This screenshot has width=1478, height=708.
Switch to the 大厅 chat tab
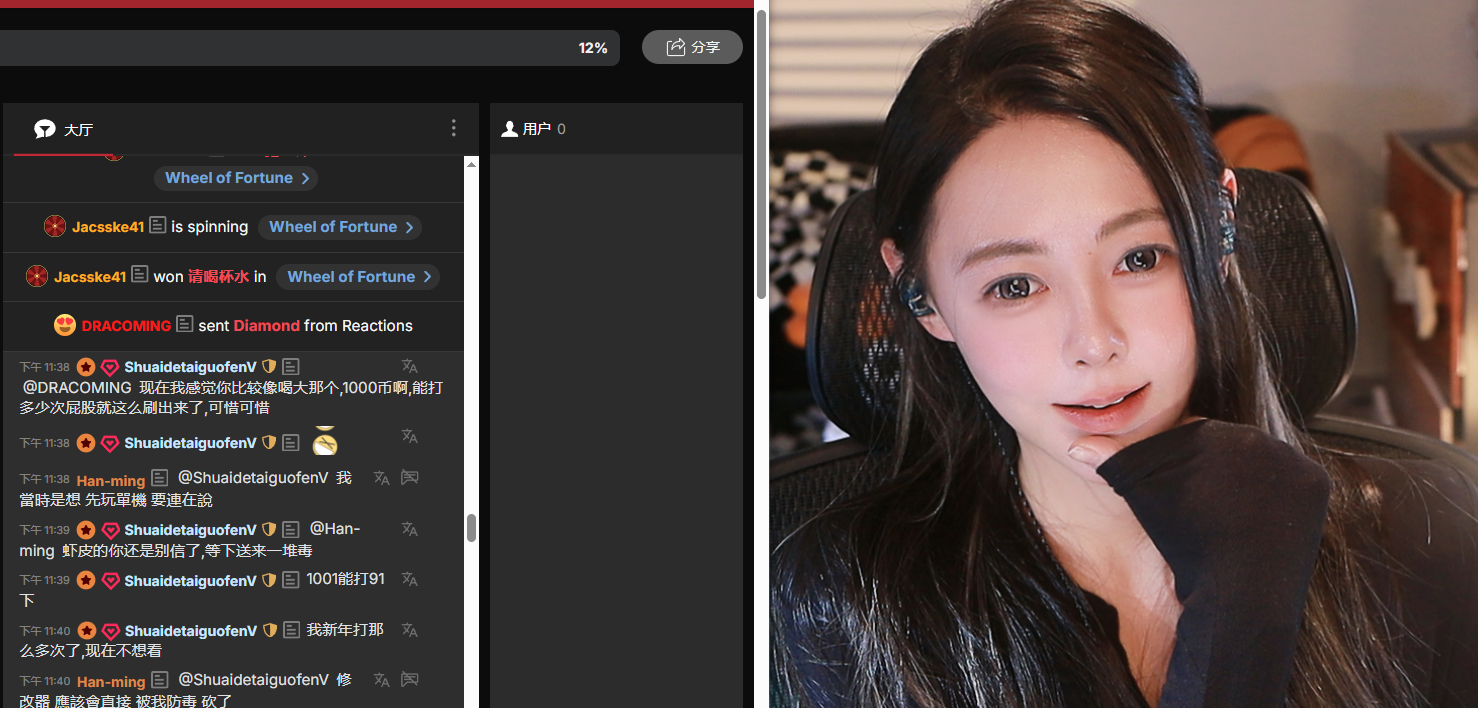click(64, 129)
